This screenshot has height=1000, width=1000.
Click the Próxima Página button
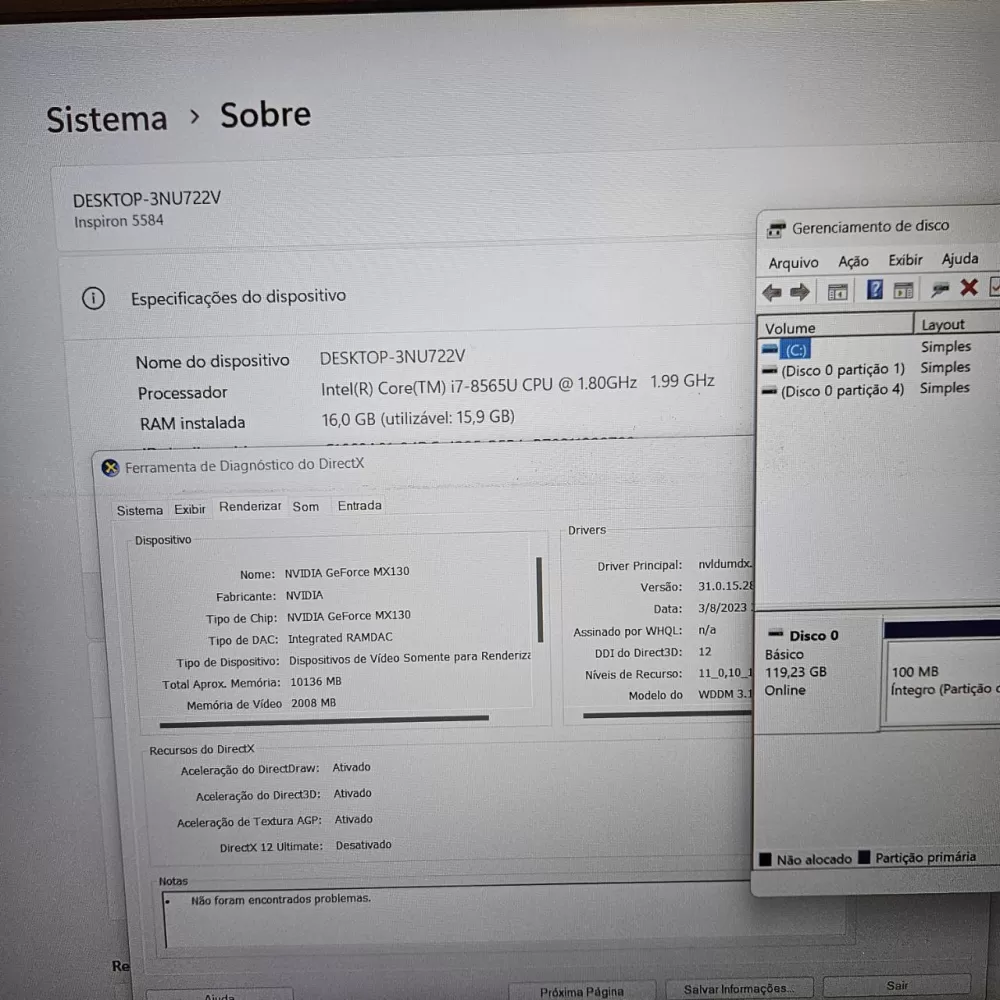[x=581, y=991]
